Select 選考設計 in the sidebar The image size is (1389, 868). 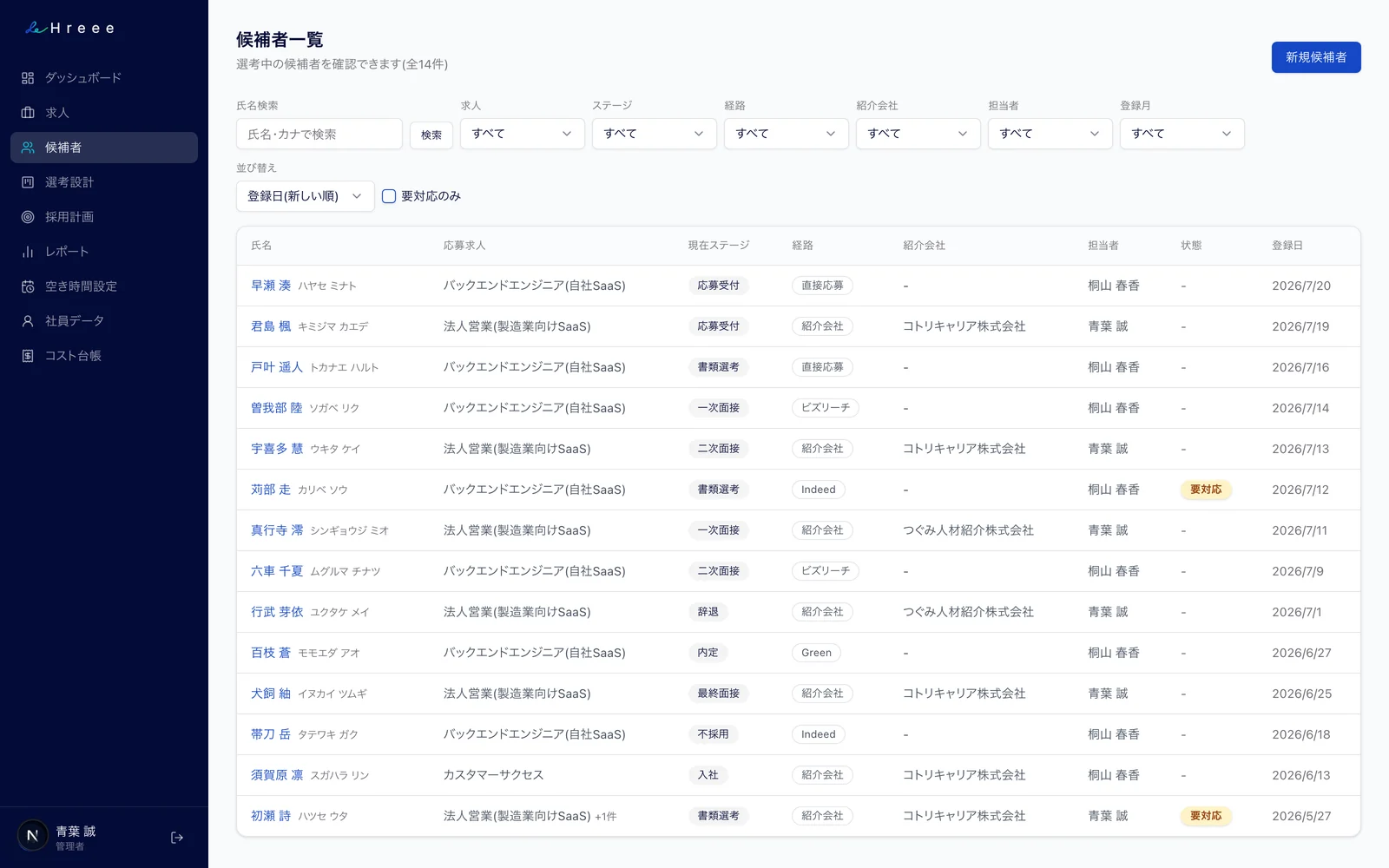click(104, 182)
